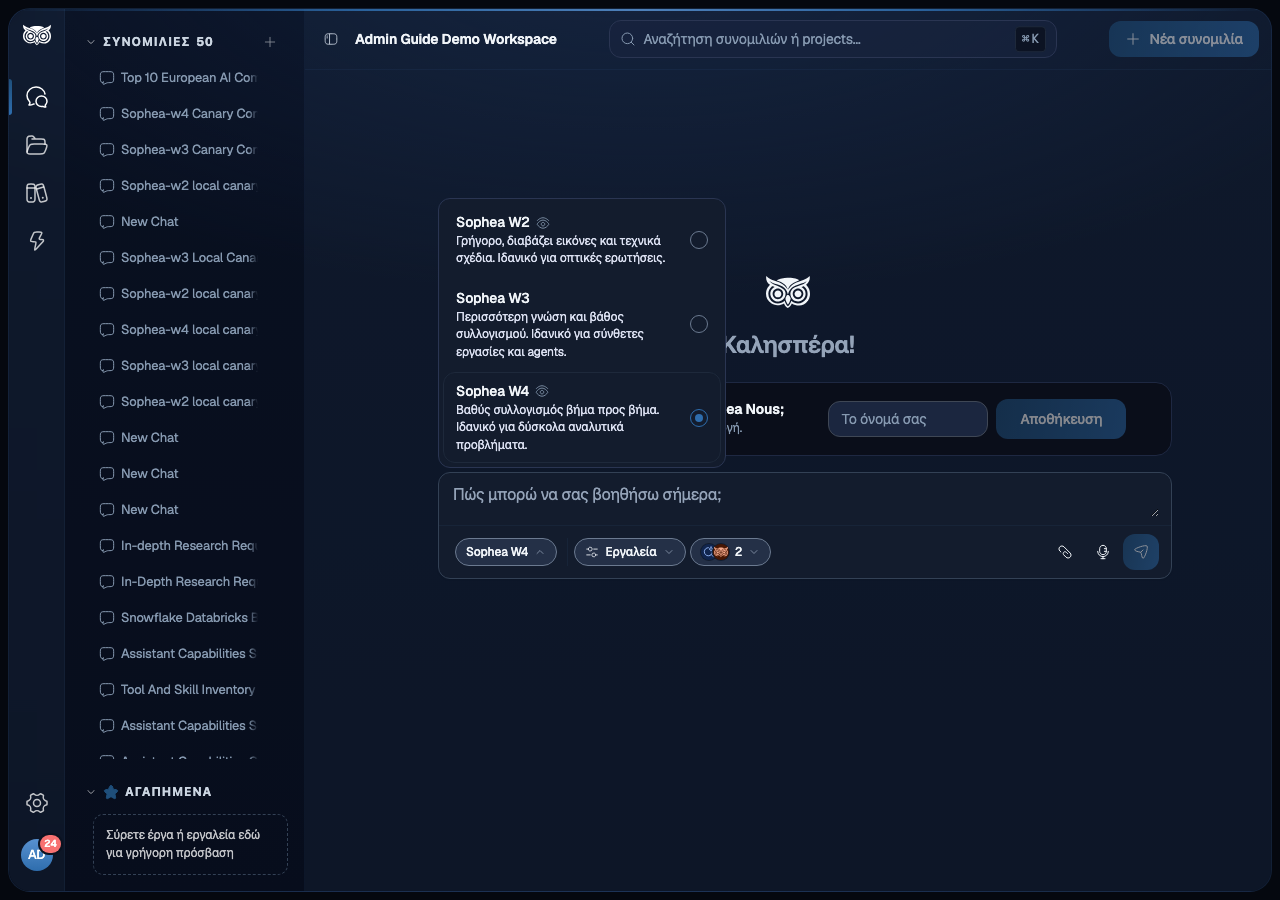Open the agents dropdown showing 2

730,552
